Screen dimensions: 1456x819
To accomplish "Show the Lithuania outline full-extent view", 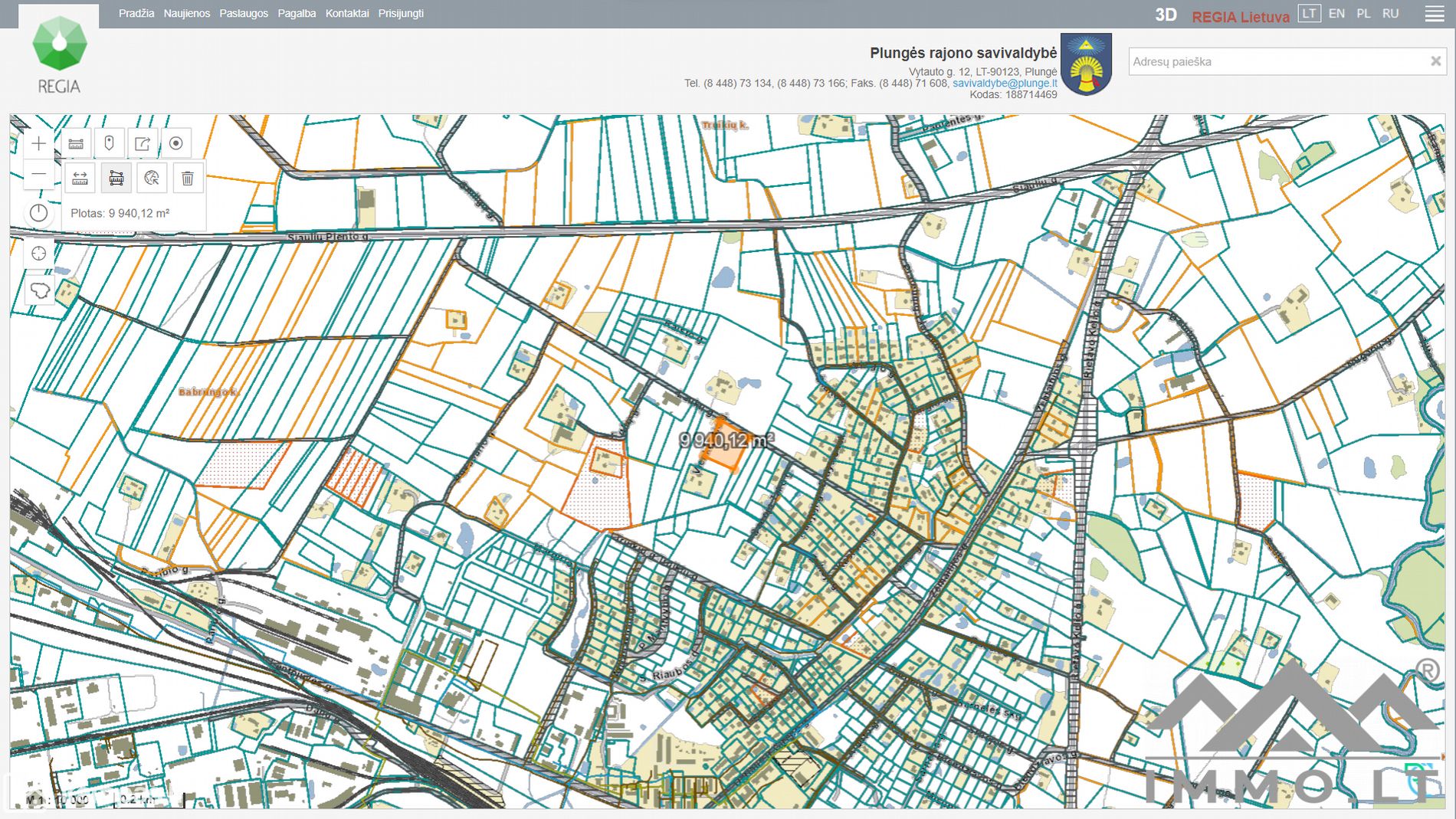I will [x=39, y=291].
